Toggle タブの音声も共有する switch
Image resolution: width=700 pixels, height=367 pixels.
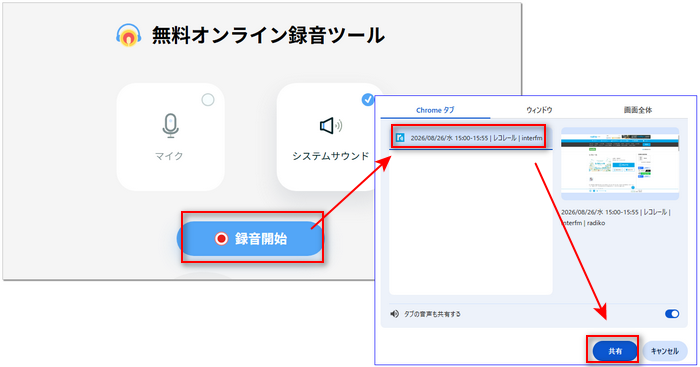[x=672, y=314]
